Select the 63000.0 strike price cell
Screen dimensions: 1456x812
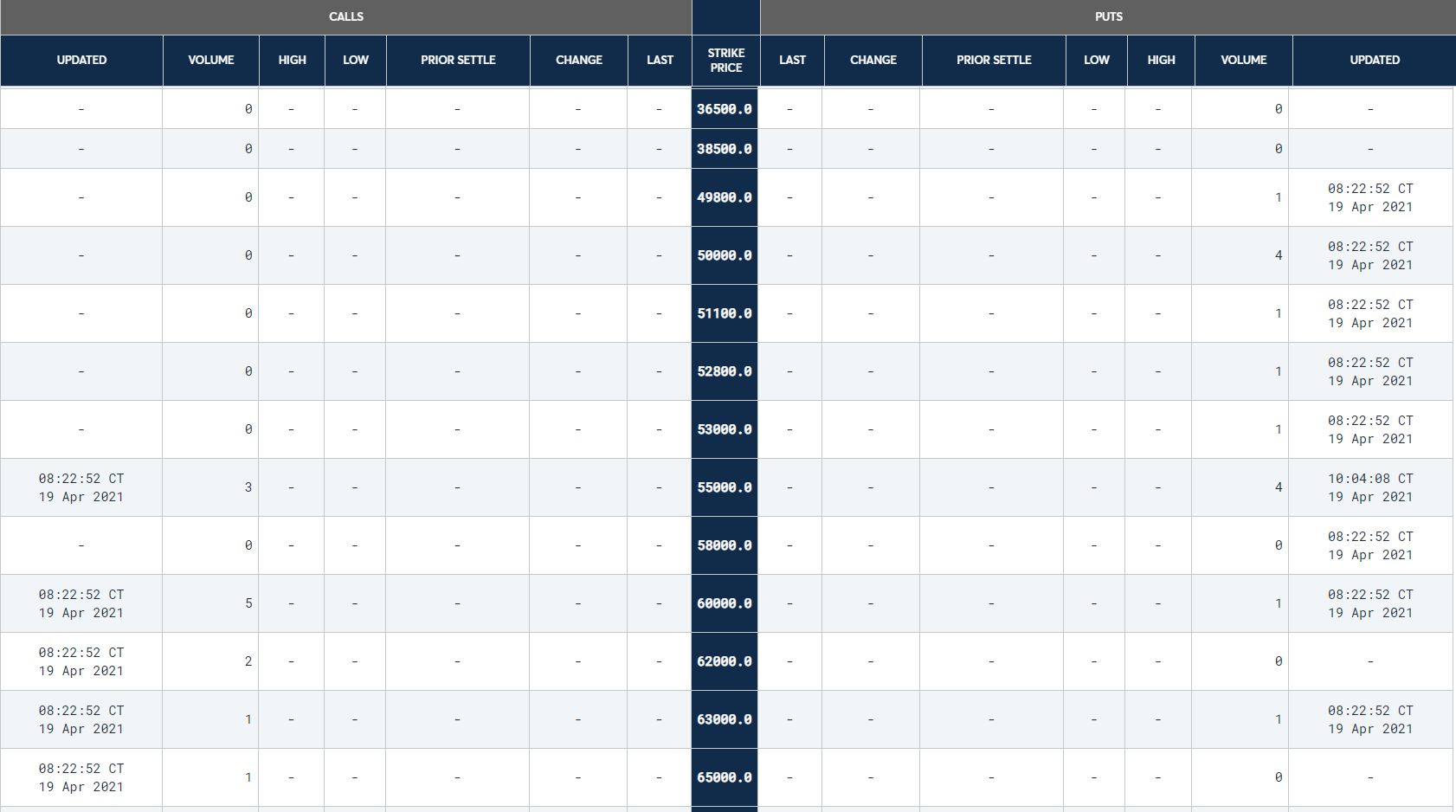725,719
